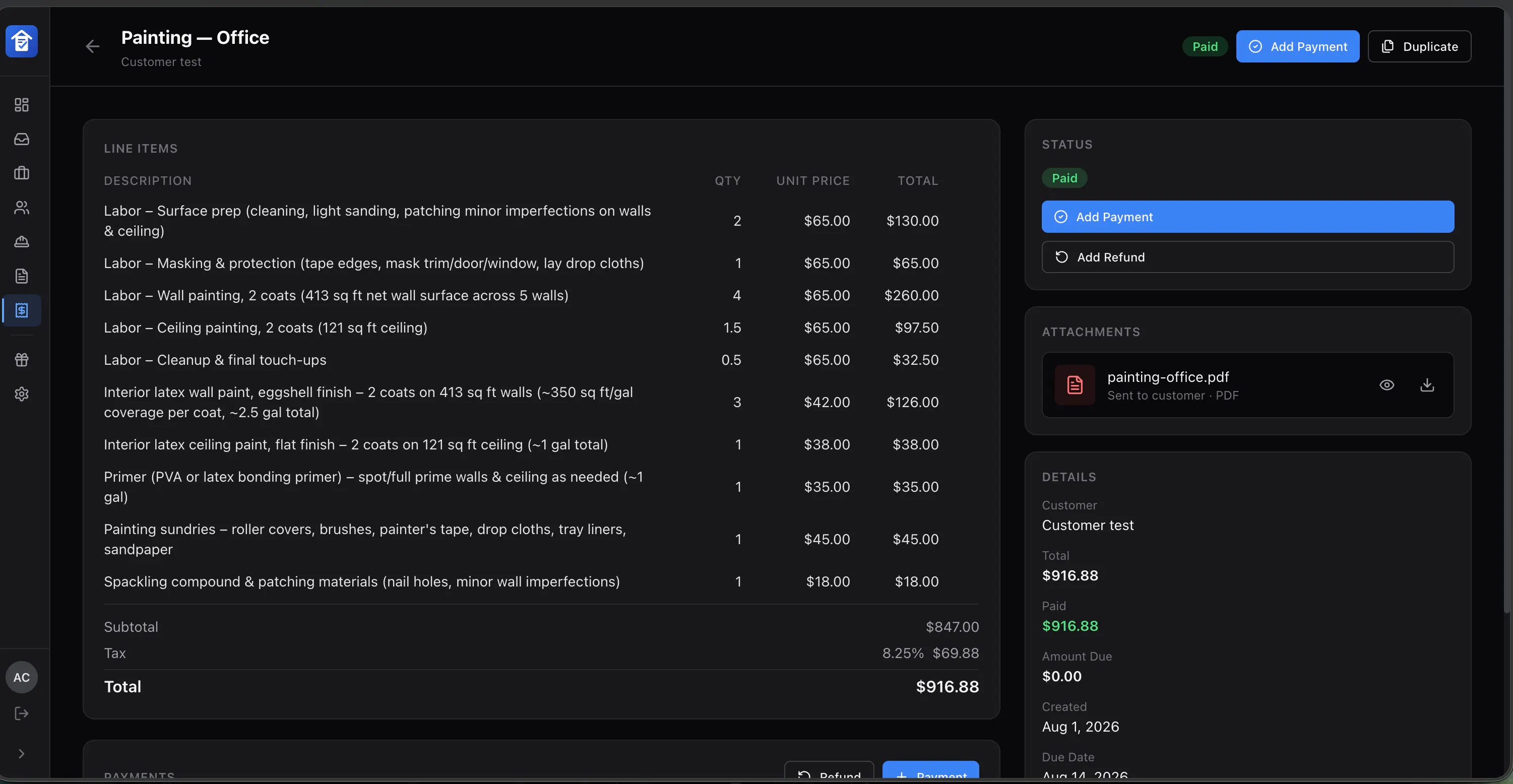Click the $0.00 Amount Due value
The height and width of the screenshot is (784, 1513).
[1061, 677]
